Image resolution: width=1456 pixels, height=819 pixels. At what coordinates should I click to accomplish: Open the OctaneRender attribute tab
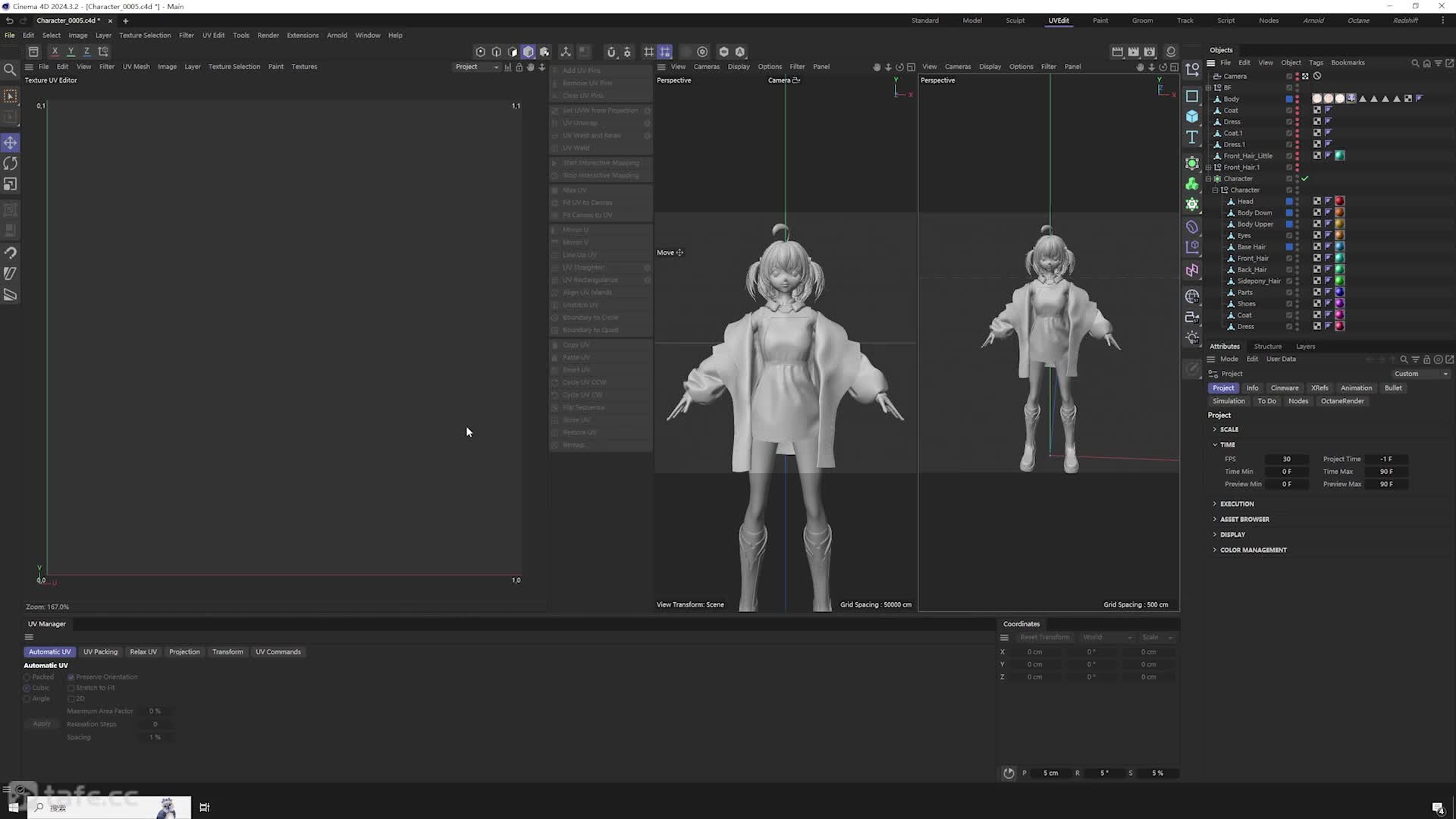click(x=1342, y=401)
